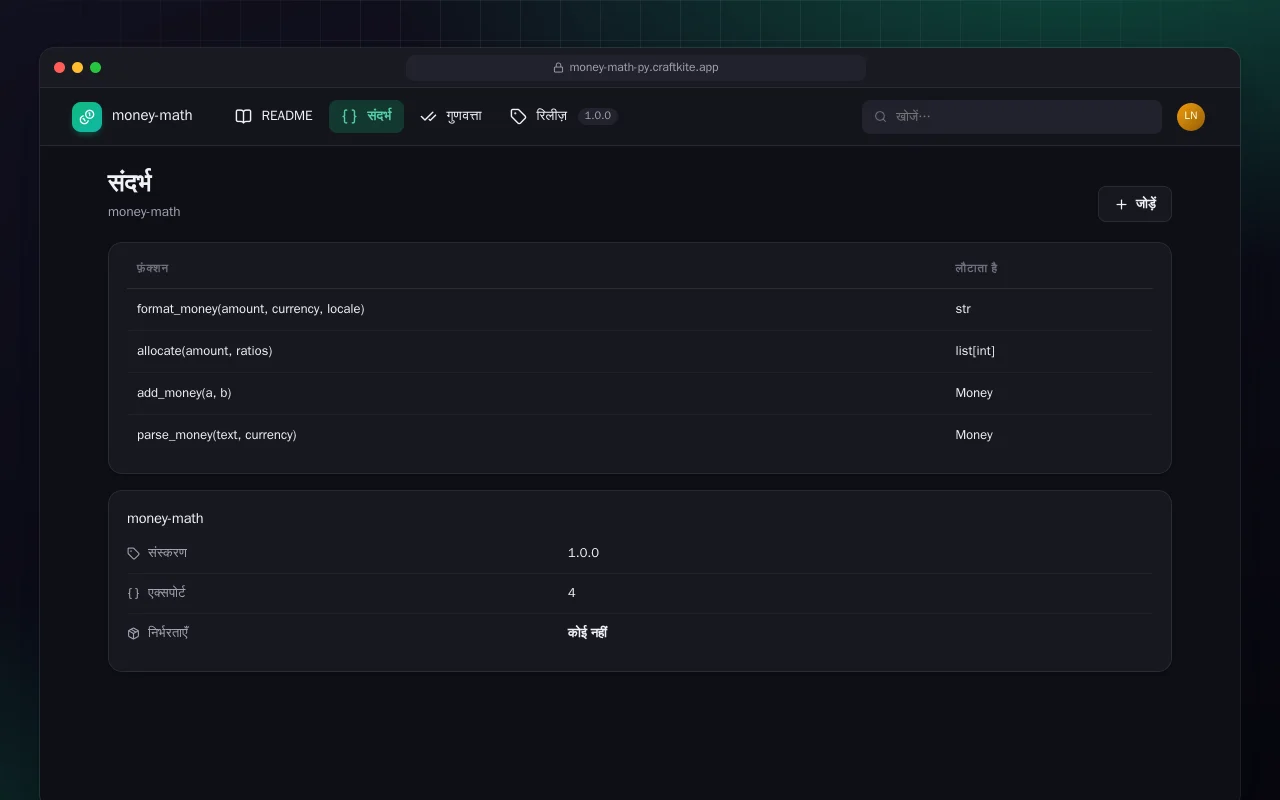Click Money return type of parse_money
Screen dimensions: 1280x800
pos(974,435)
